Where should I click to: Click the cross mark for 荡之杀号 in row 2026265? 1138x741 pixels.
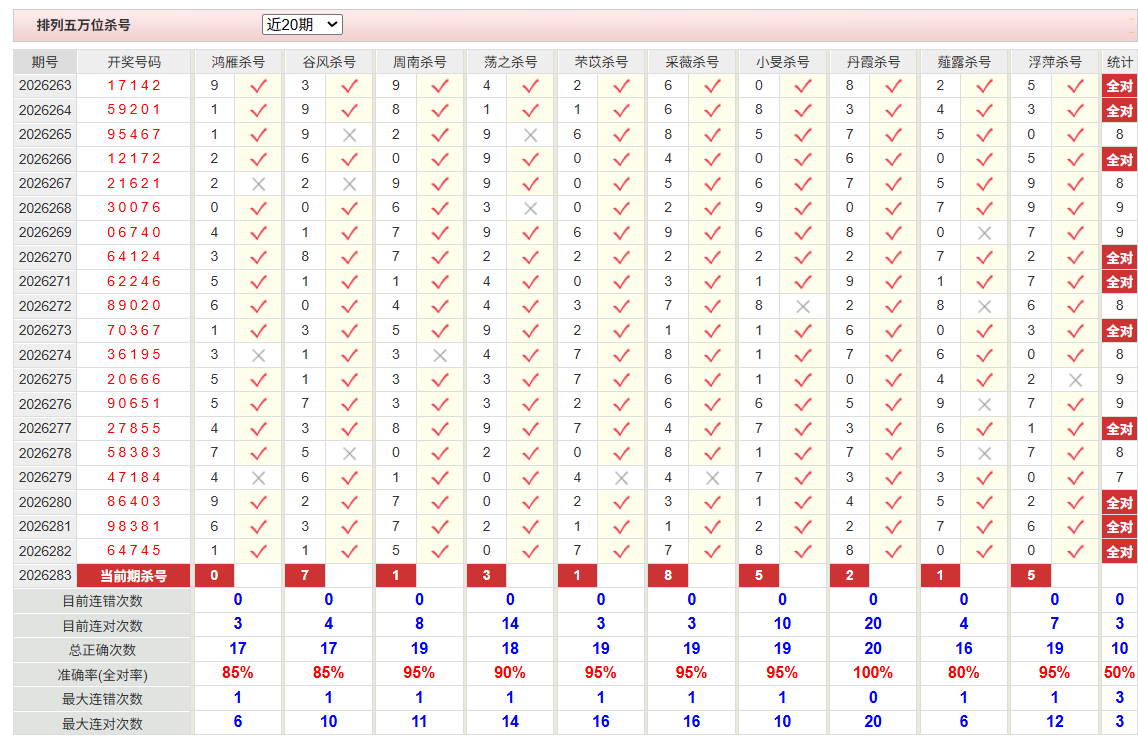[x=531, y=135]
